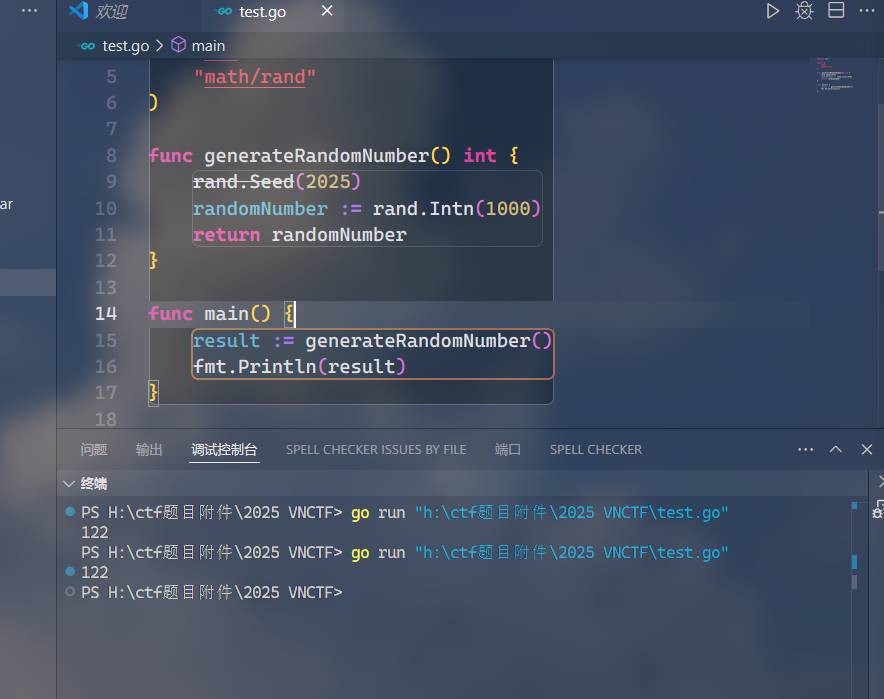The height and width of the screenshot is (699, 884).
Task: Switch to the 欢迎 welcome tab
Action: point(112,12)
